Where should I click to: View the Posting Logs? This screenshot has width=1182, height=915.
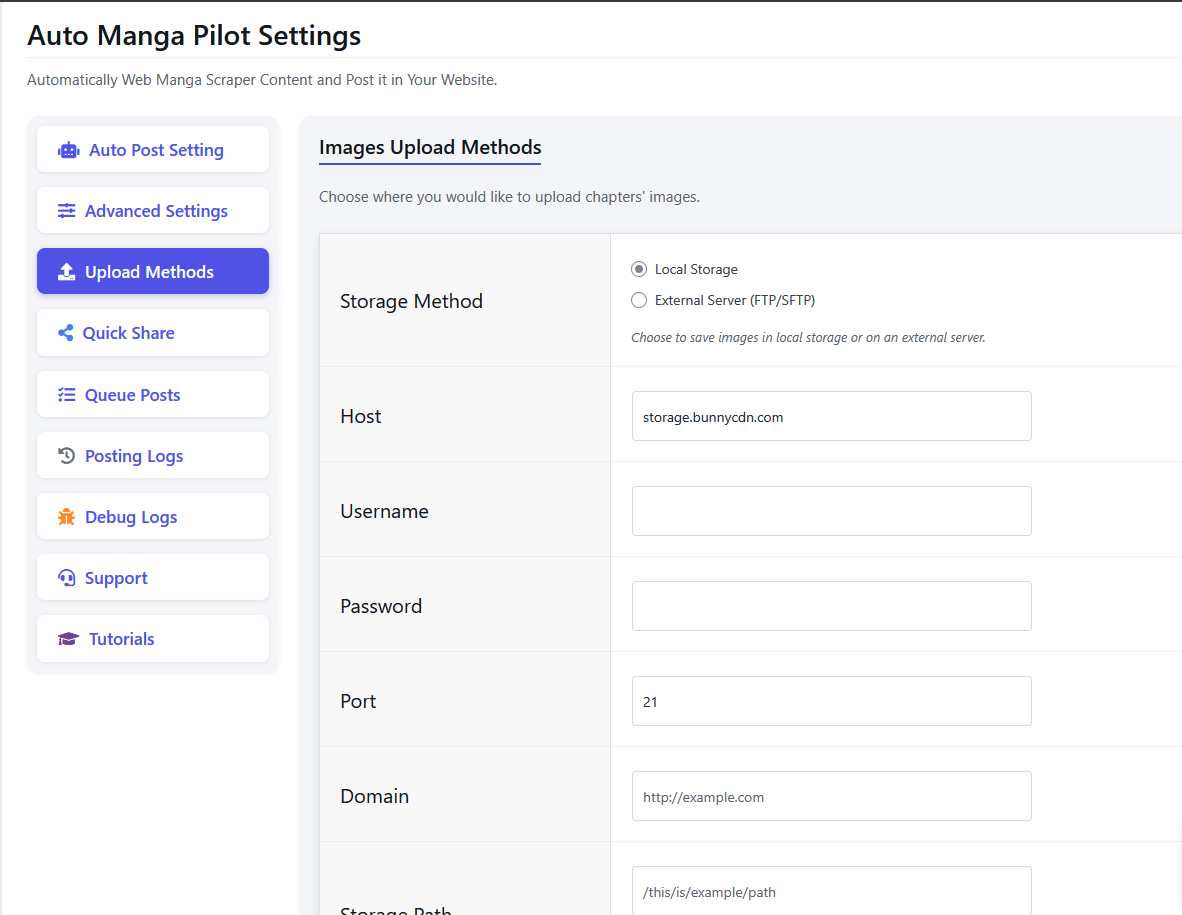coord(152,454)
